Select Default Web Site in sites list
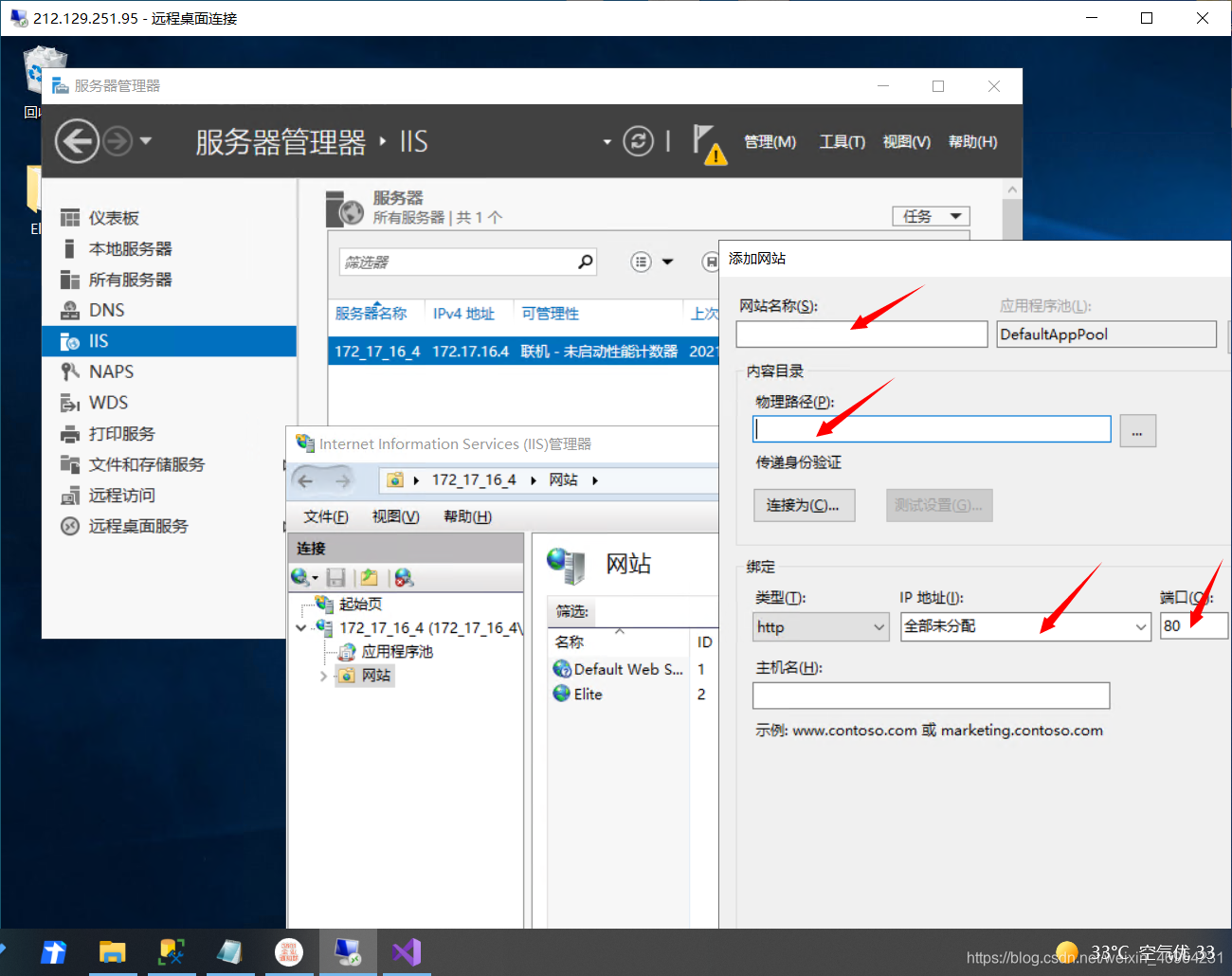 click(x=619, y=669)
